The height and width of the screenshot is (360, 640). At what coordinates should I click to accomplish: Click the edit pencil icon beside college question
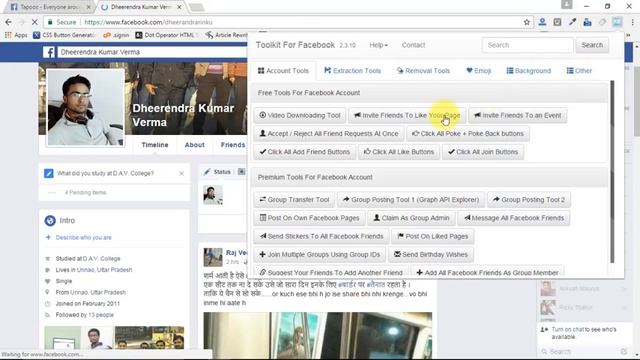click(x=49, y=173)
